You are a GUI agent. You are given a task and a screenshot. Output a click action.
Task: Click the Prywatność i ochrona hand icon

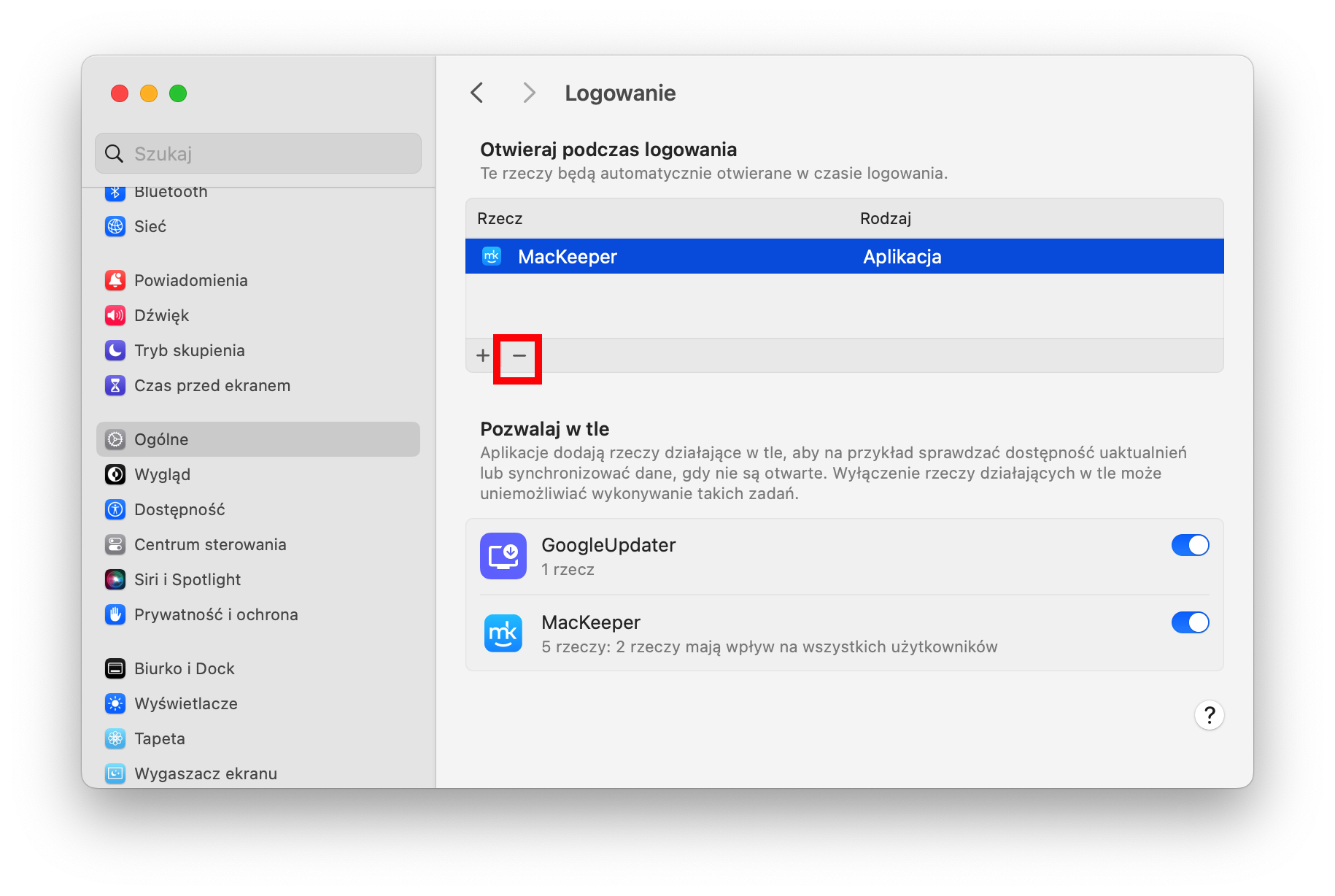115,614
